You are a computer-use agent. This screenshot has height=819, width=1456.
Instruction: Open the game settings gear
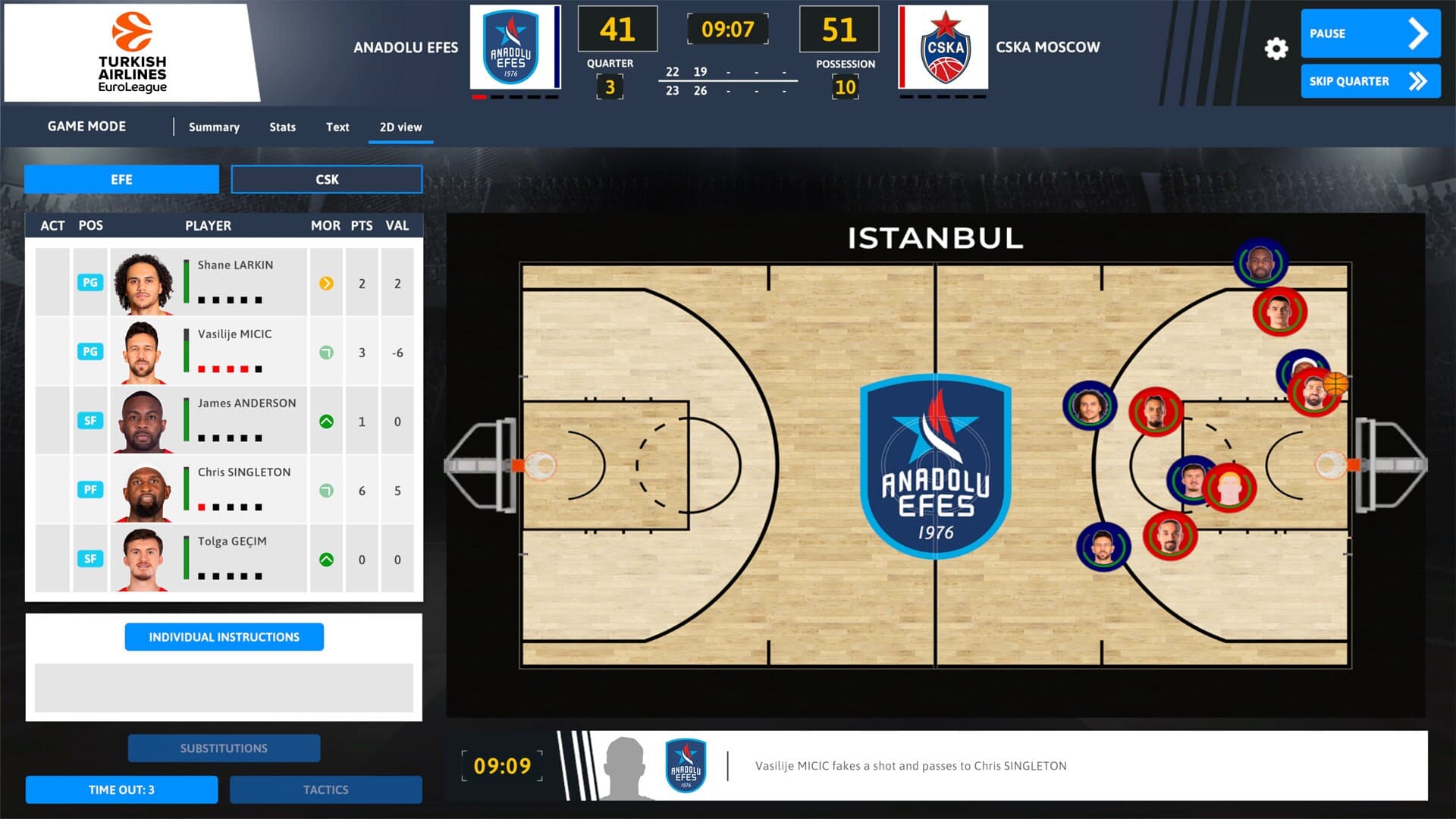[x=1276, y=48]
